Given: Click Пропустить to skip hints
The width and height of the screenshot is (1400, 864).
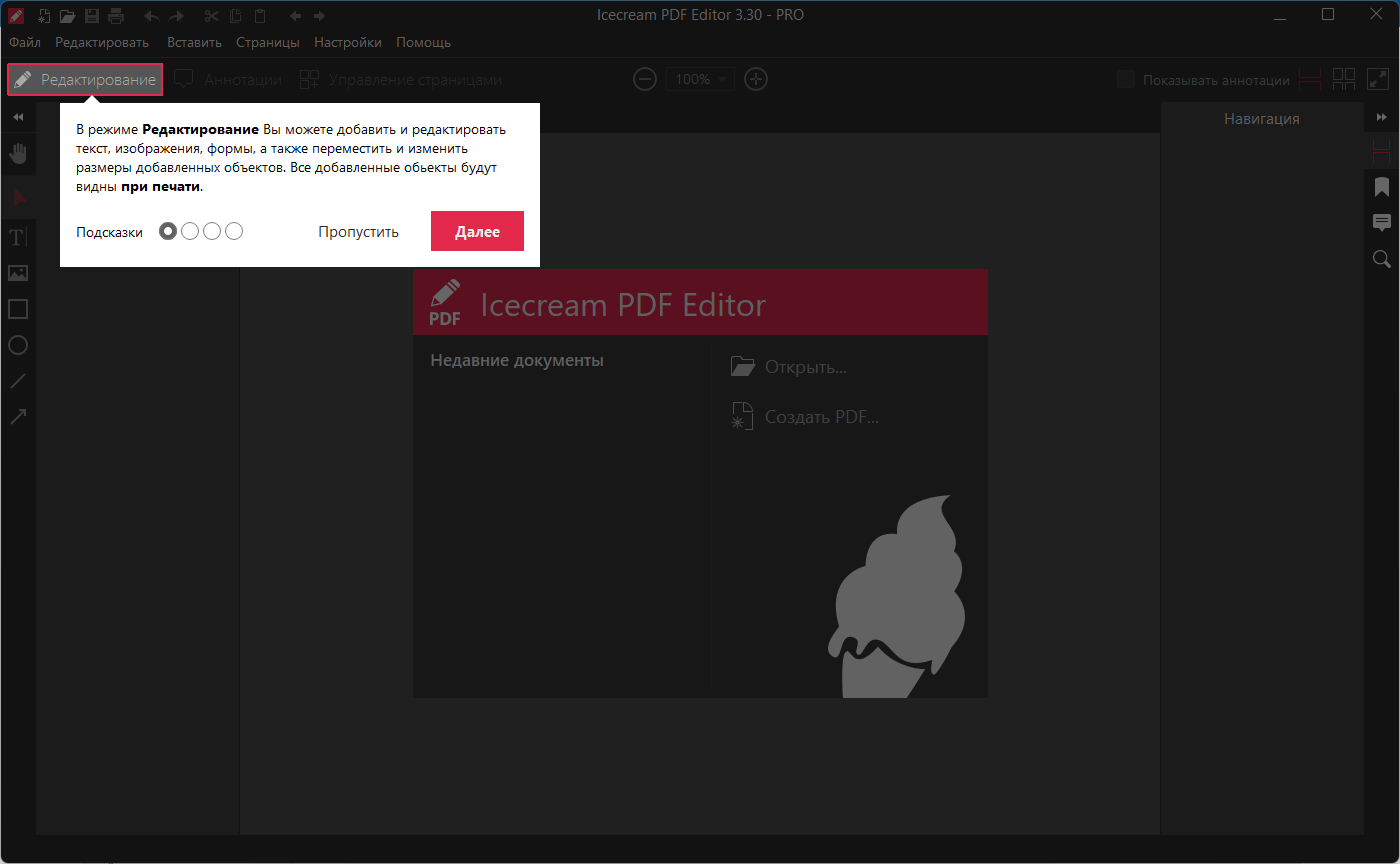Looking at the screenshot, I should pos(358,232).
